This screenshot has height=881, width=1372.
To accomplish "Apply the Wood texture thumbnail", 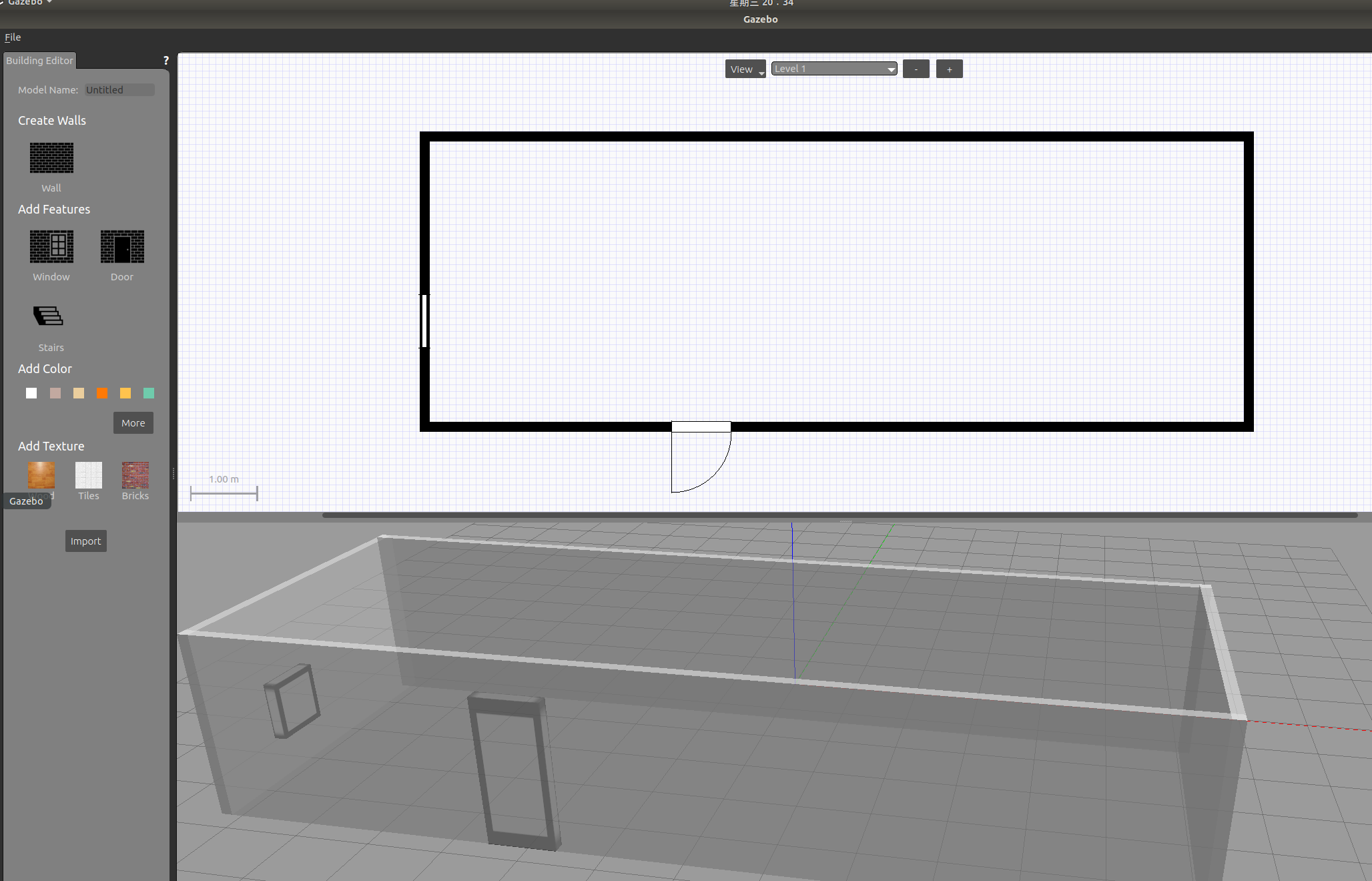I will tap(41, 475).
